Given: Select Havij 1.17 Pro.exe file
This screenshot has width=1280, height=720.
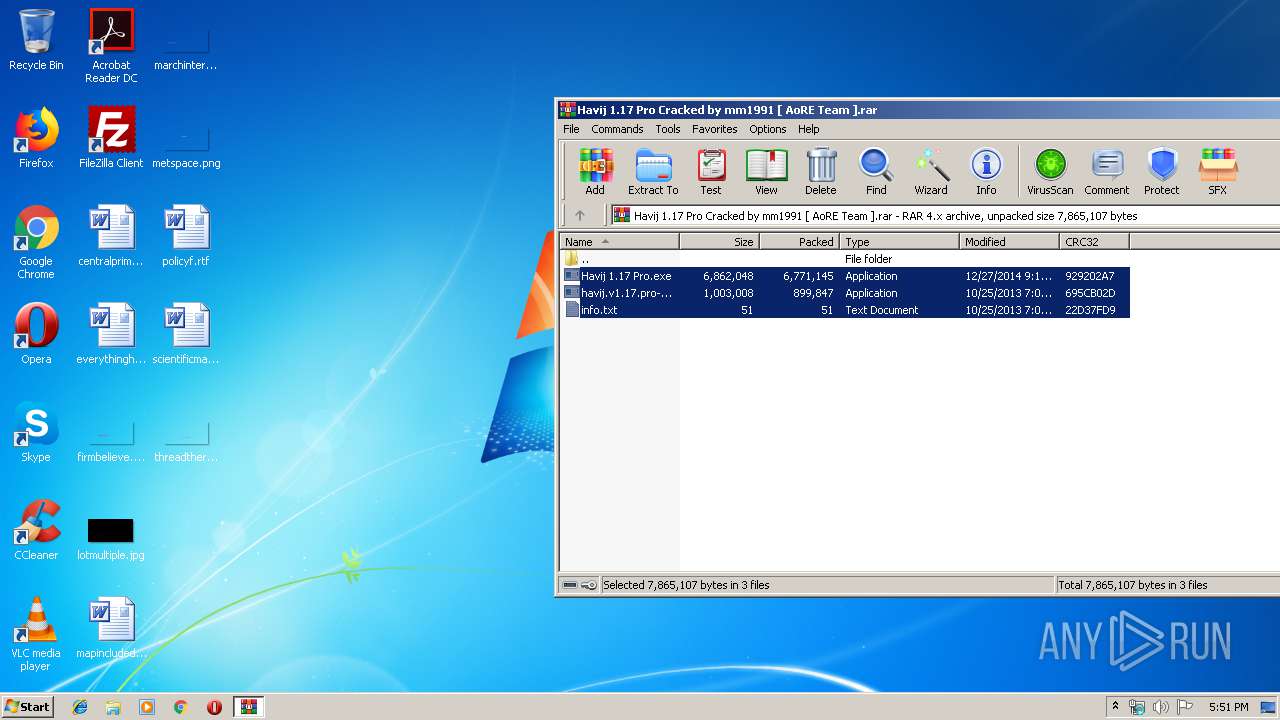Looking at the screenshot, I should (x=845, y=276).
